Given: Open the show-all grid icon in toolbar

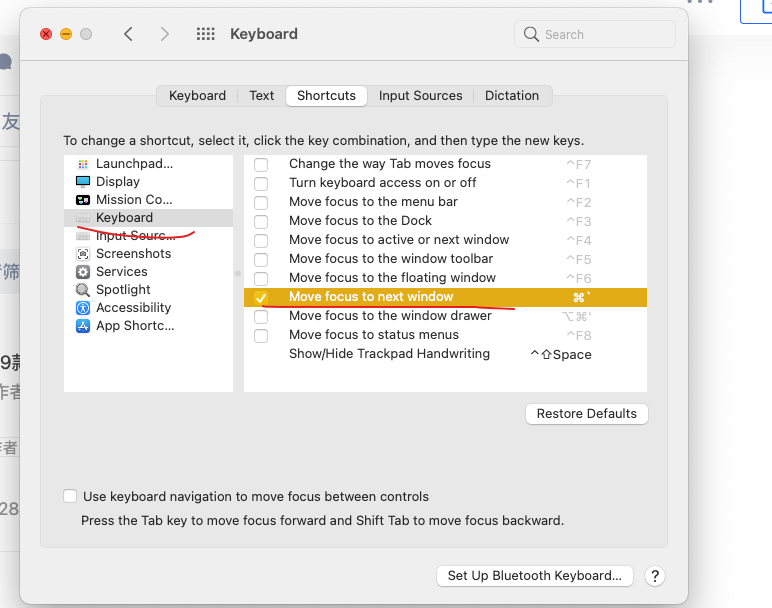Looking at the screenshot, I should 206,34.
